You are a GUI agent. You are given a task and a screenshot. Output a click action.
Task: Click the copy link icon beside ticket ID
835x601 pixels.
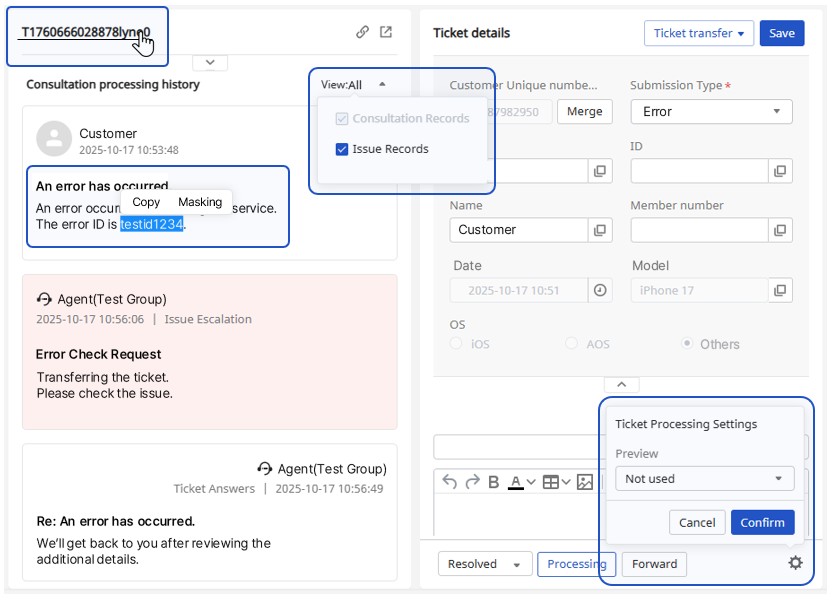point(362,32)
